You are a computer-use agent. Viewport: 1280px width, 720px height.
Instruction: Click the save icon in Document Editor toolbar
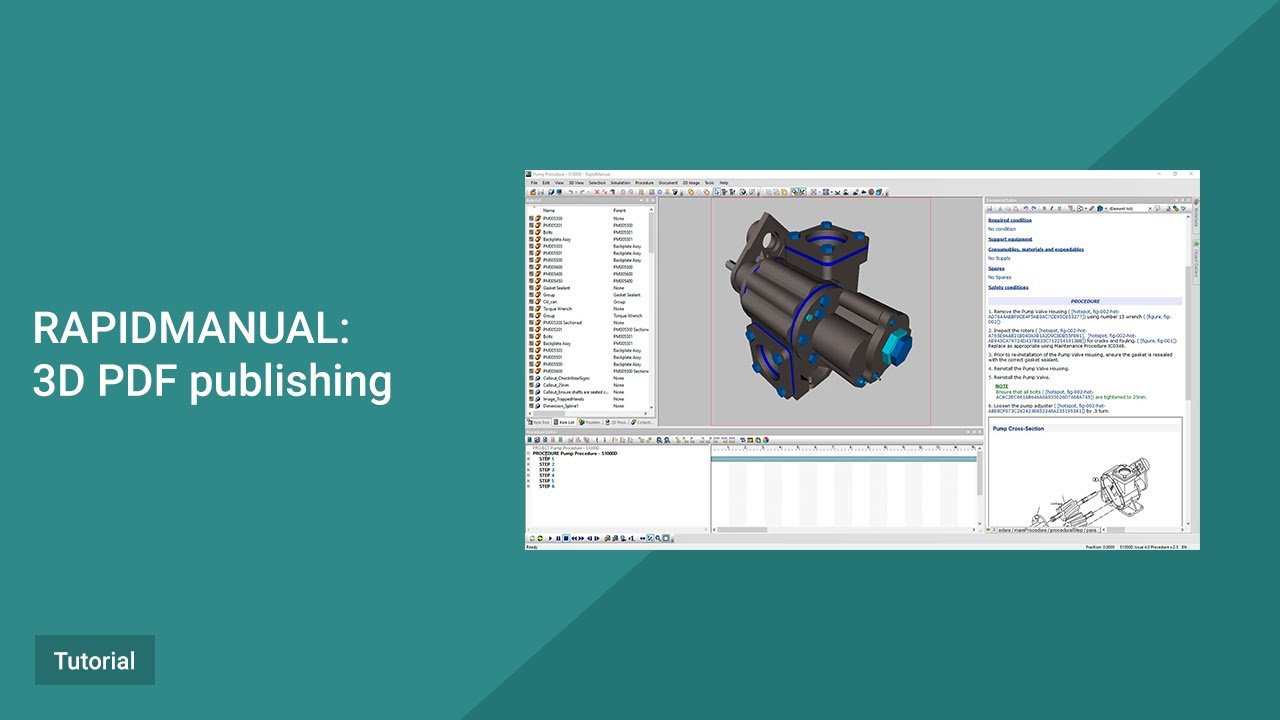pos(989,208)
